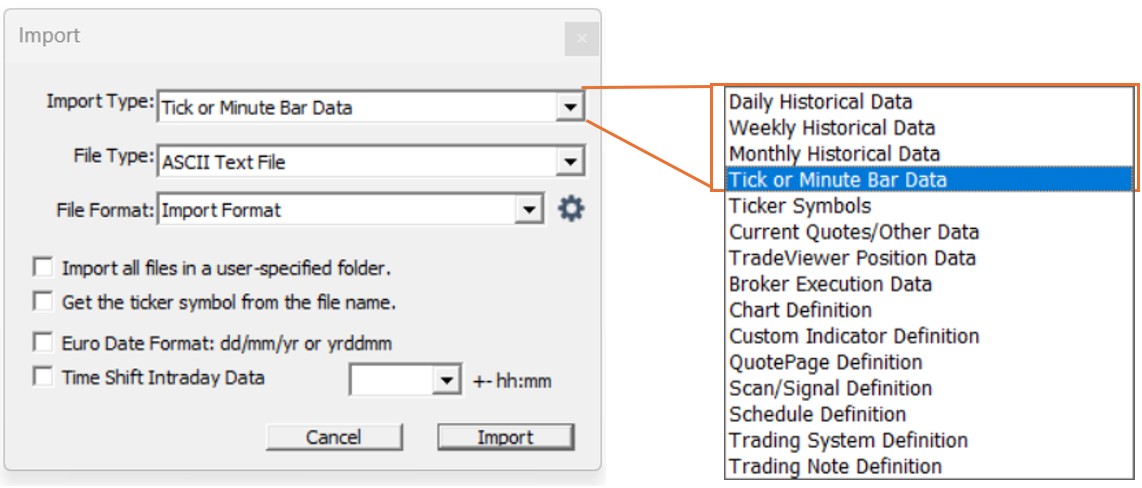Pick Ticker Symbols from the list
The height and width of the screenshot is (488, 1142).
point(800,206)
